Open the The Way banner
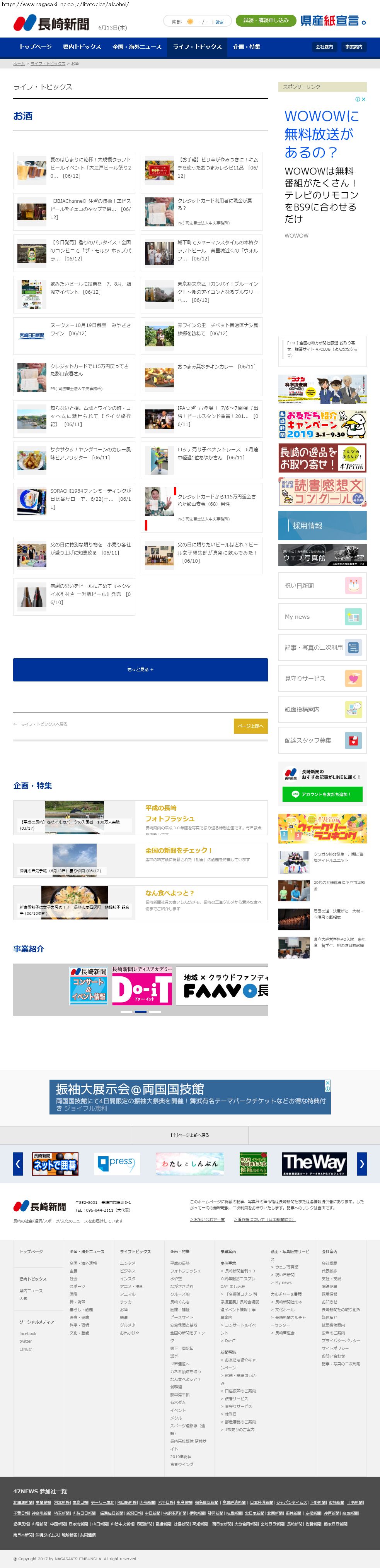Screen dimensions: 380x1568 [x=314, y=1164]
